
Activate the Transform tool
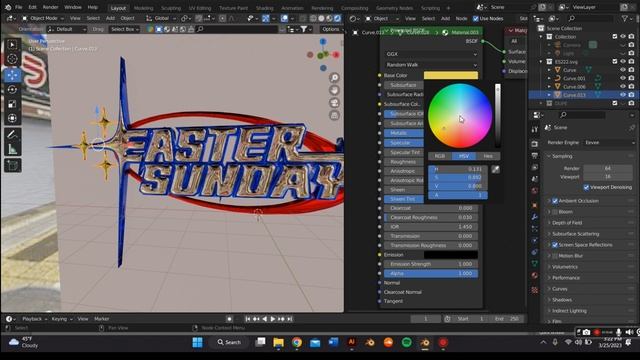[12, 118]
